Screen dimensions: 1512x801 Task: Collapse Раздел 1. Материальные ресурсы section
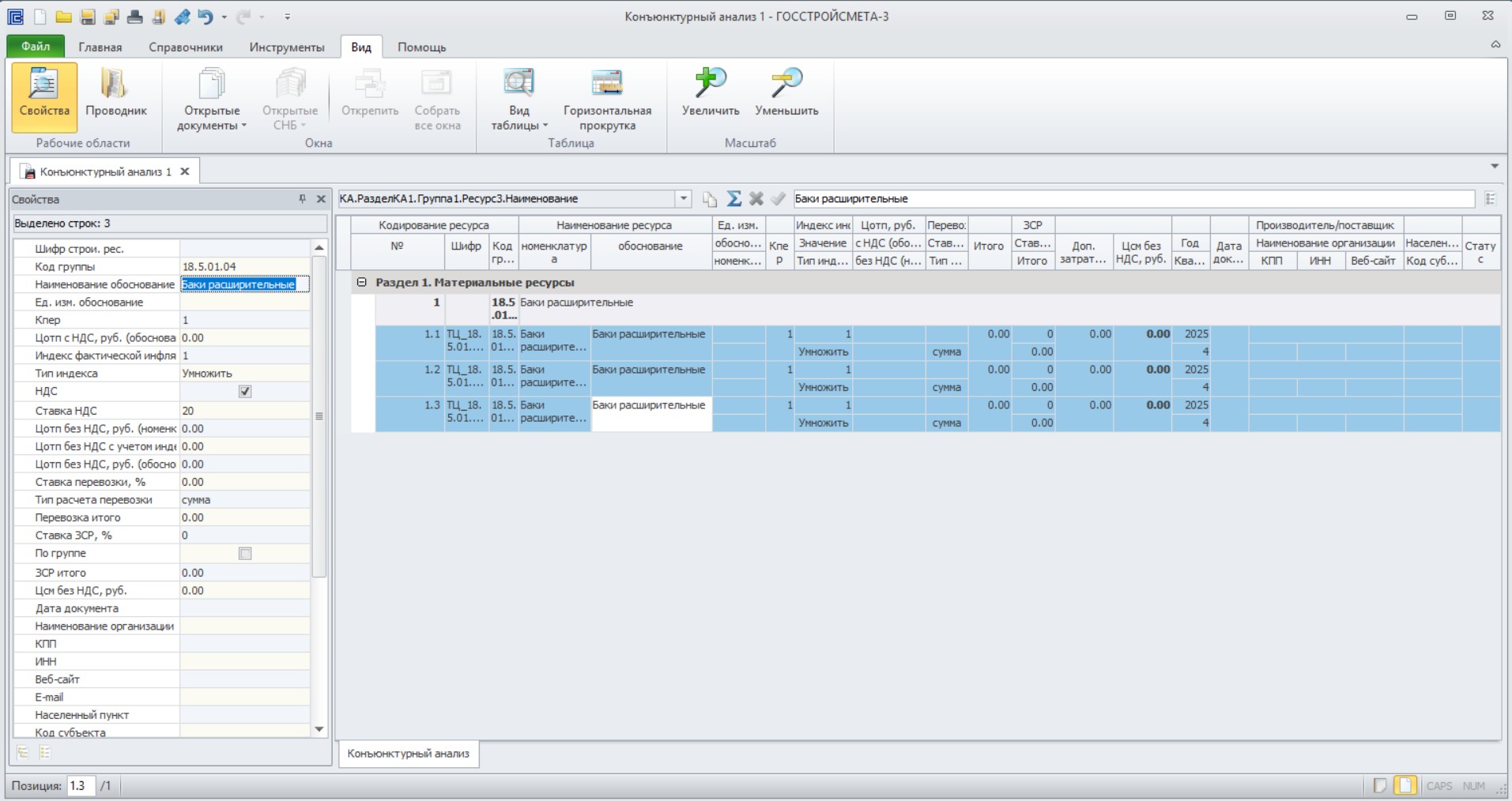pyautogui.click(x=361, y=282)
